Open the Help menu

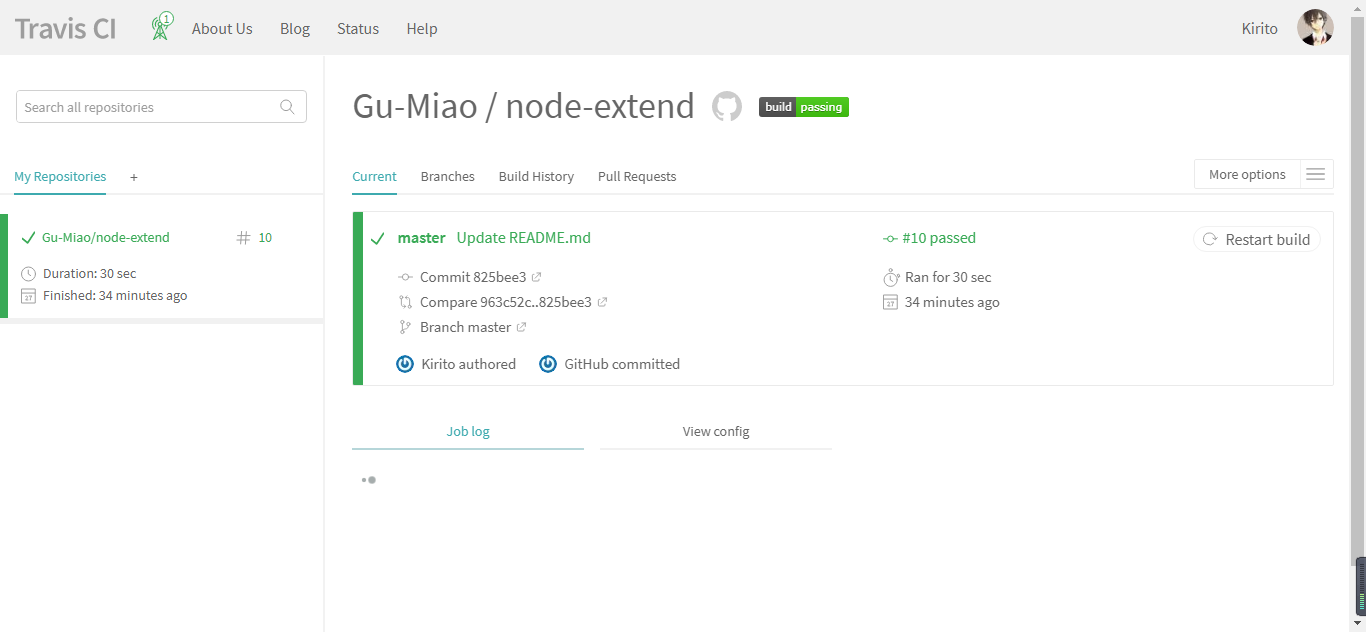[422, 28]
